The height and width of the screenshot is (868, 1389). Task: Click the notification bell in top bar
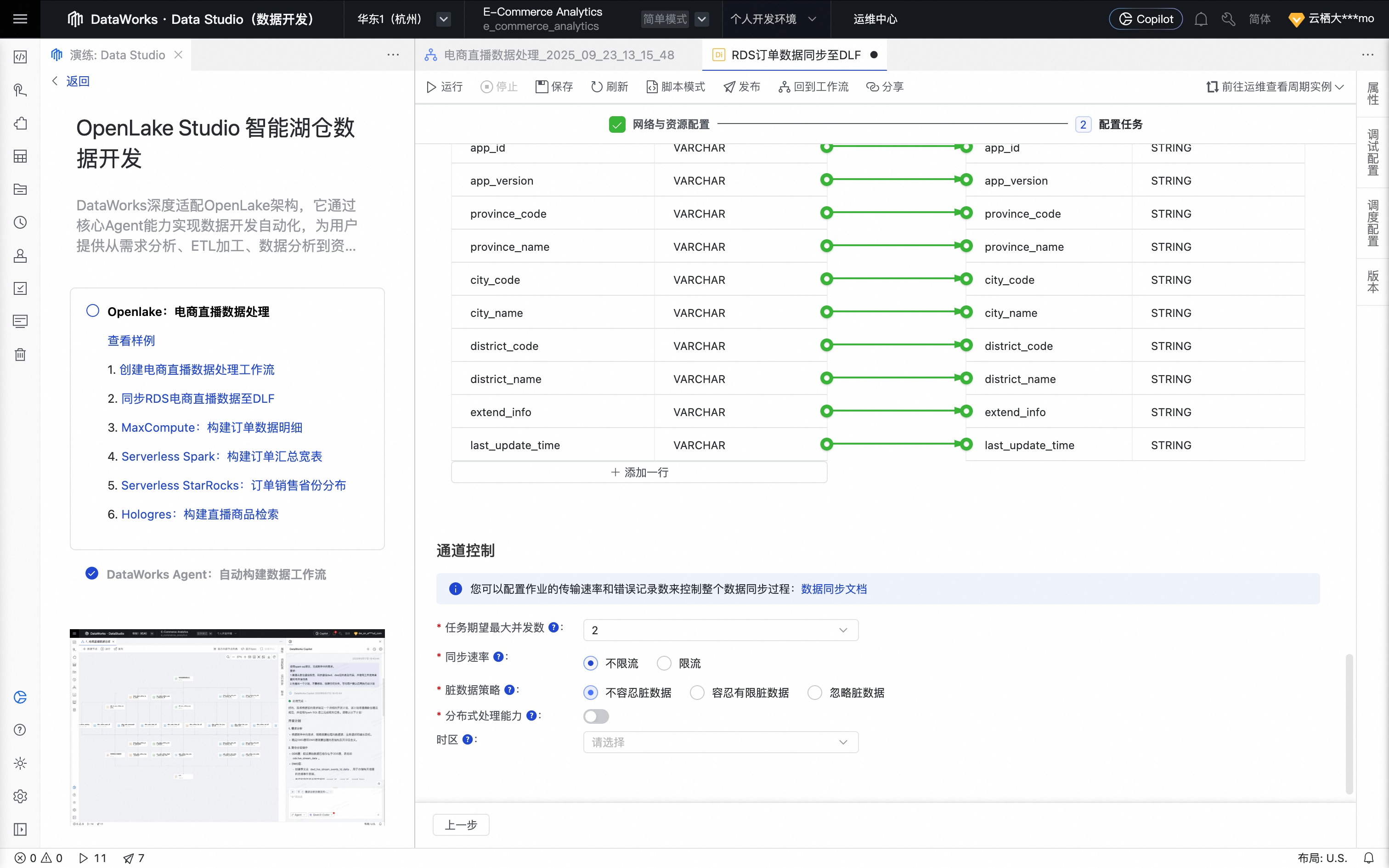[x=1201, y=19]
